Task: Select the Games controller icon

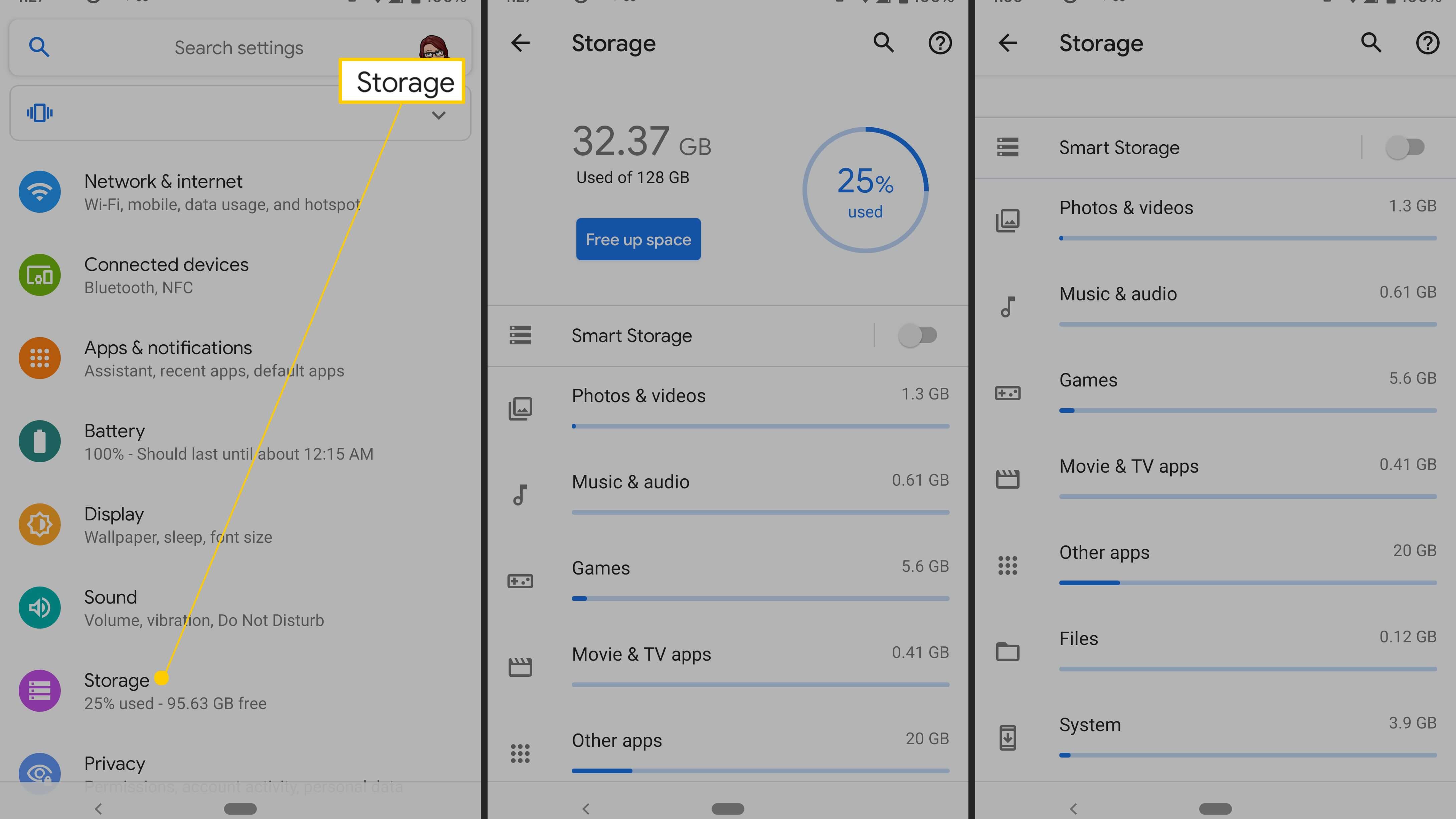Action: 521,581
